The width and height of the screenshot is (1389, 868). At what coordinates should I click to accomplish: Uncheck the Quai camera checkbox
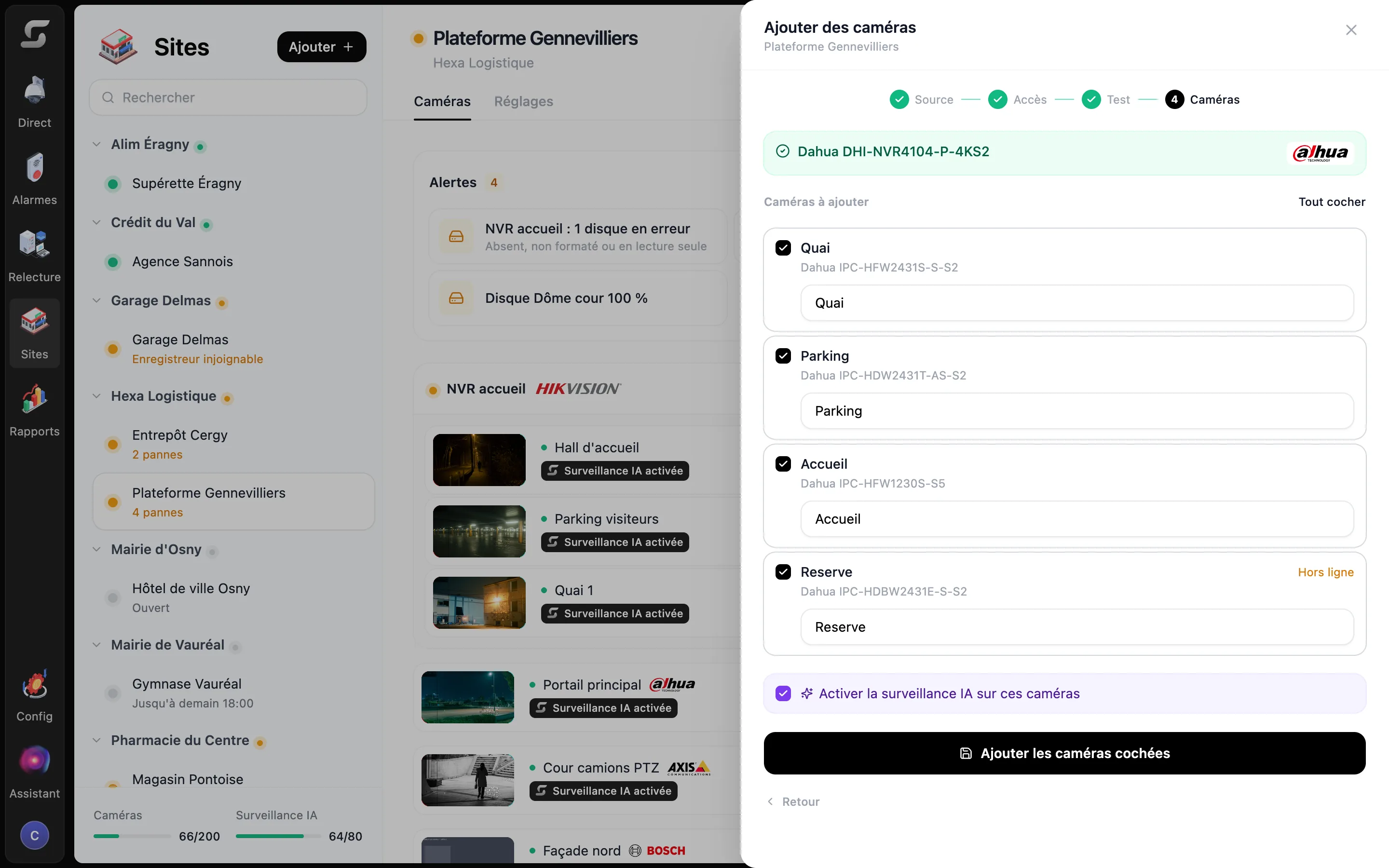783,248
